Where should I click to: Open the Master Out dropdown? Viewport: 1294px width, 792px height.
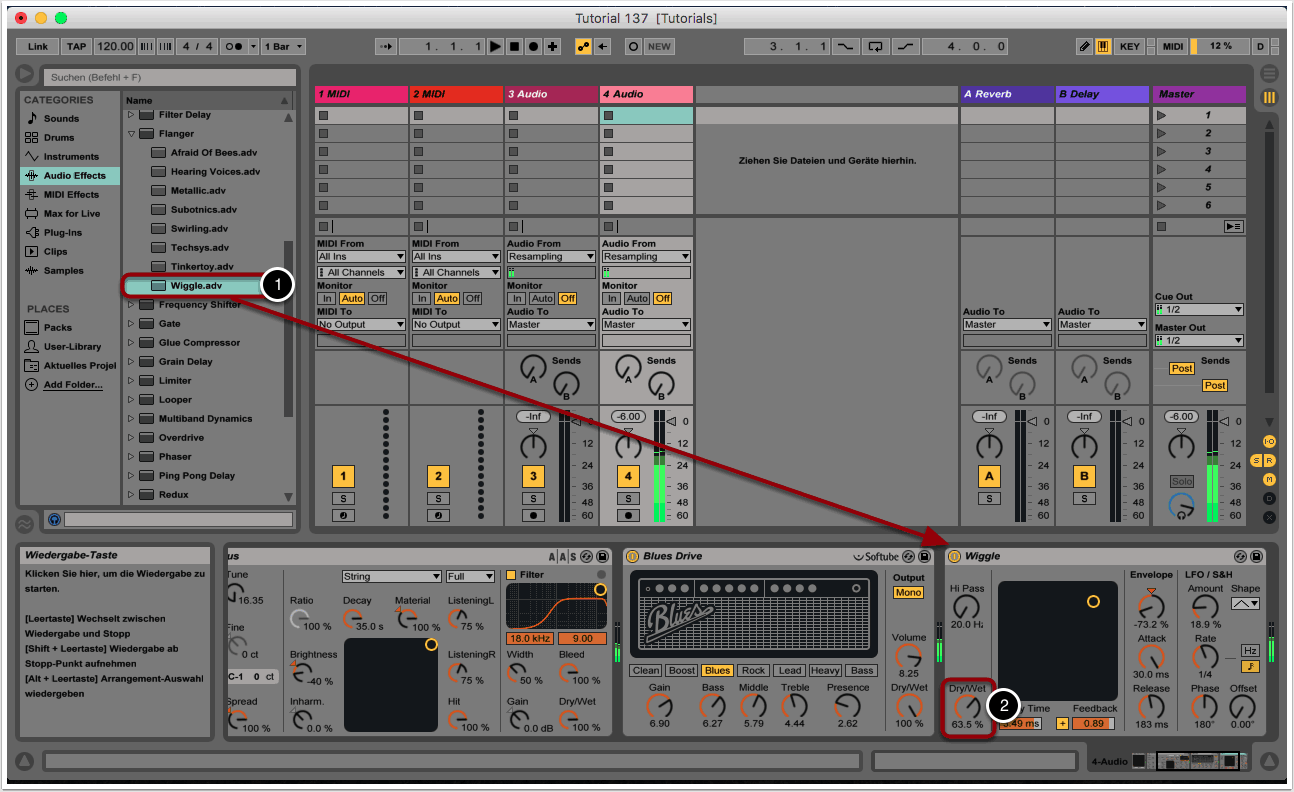click(x=1198, y=341)
